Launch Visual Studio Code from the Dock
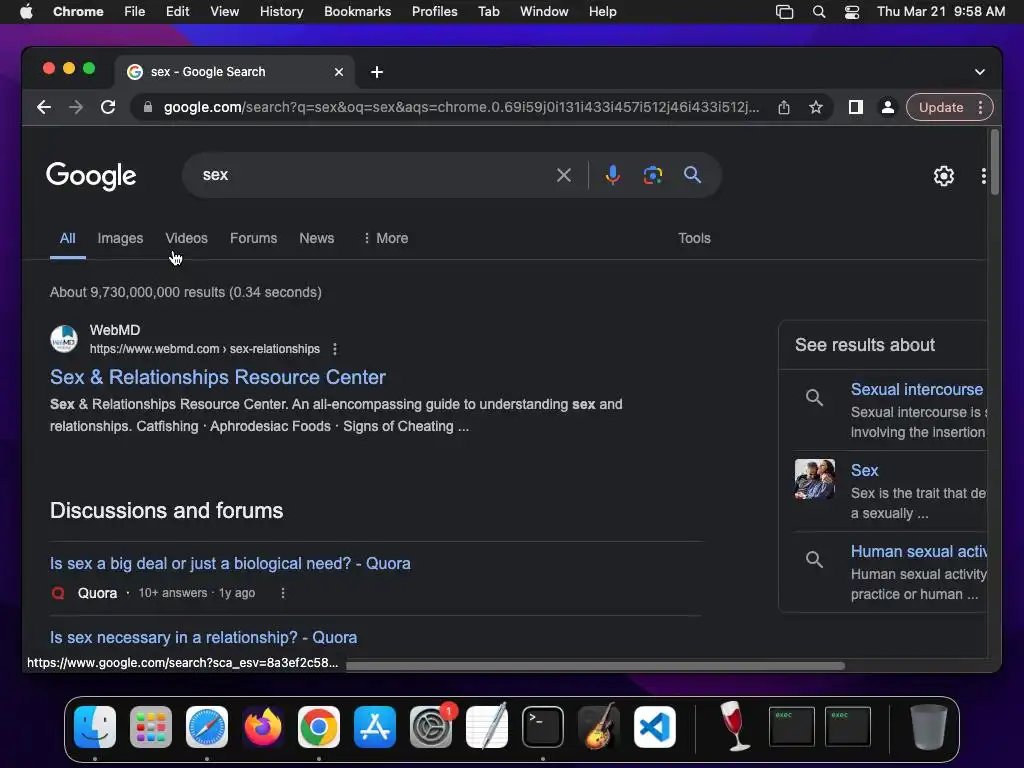This screenshot has height=768, width=1024. (654, 727)
